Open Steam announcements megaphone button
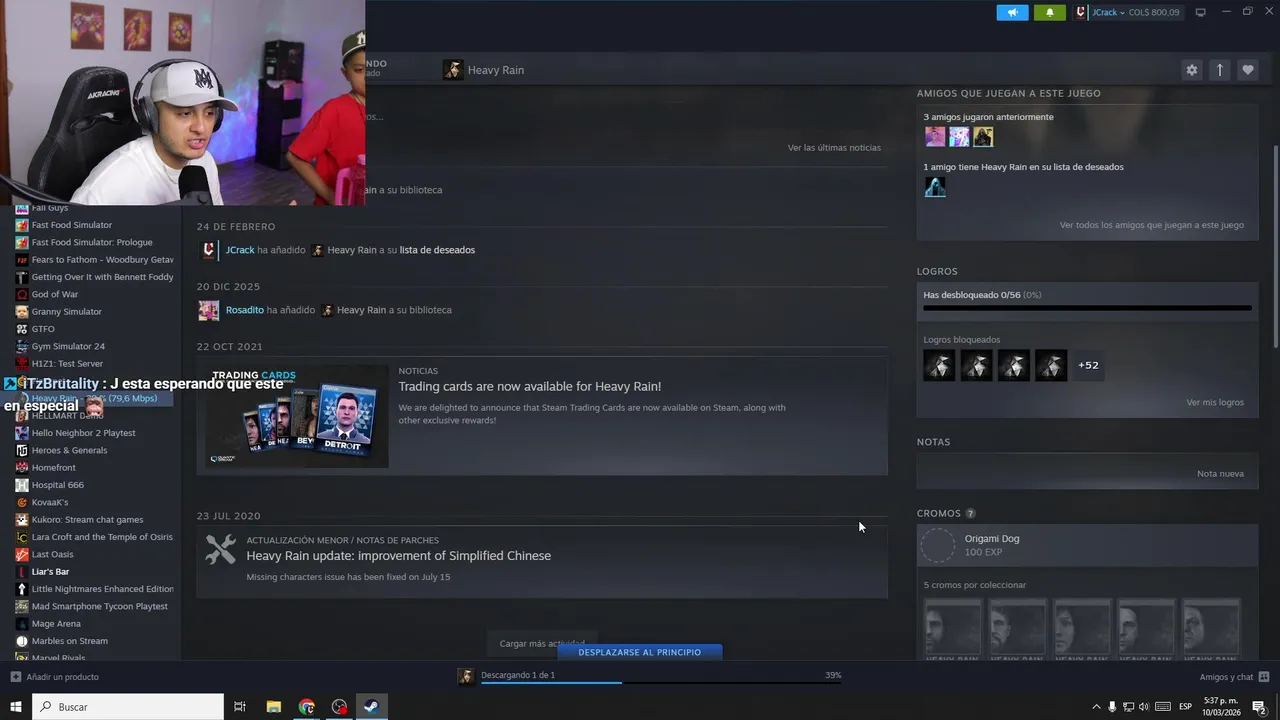Screen dimensions: 1280x720 (x=1012, y=13)
